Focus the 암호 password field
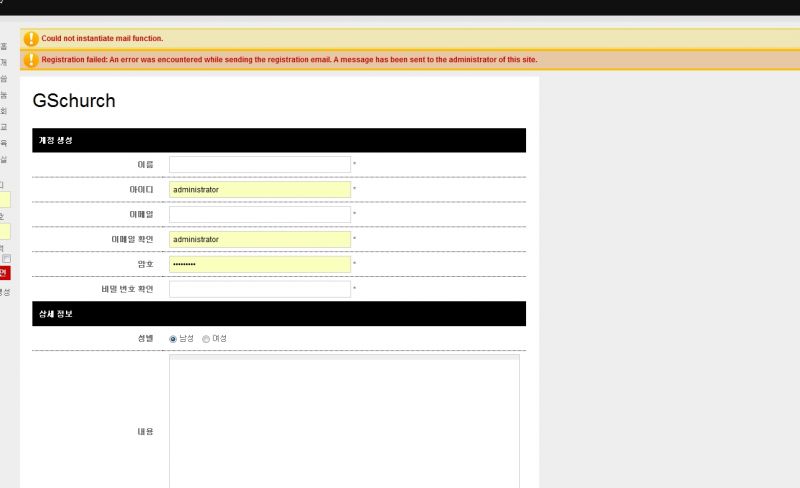800x488 pixels. 260,264
